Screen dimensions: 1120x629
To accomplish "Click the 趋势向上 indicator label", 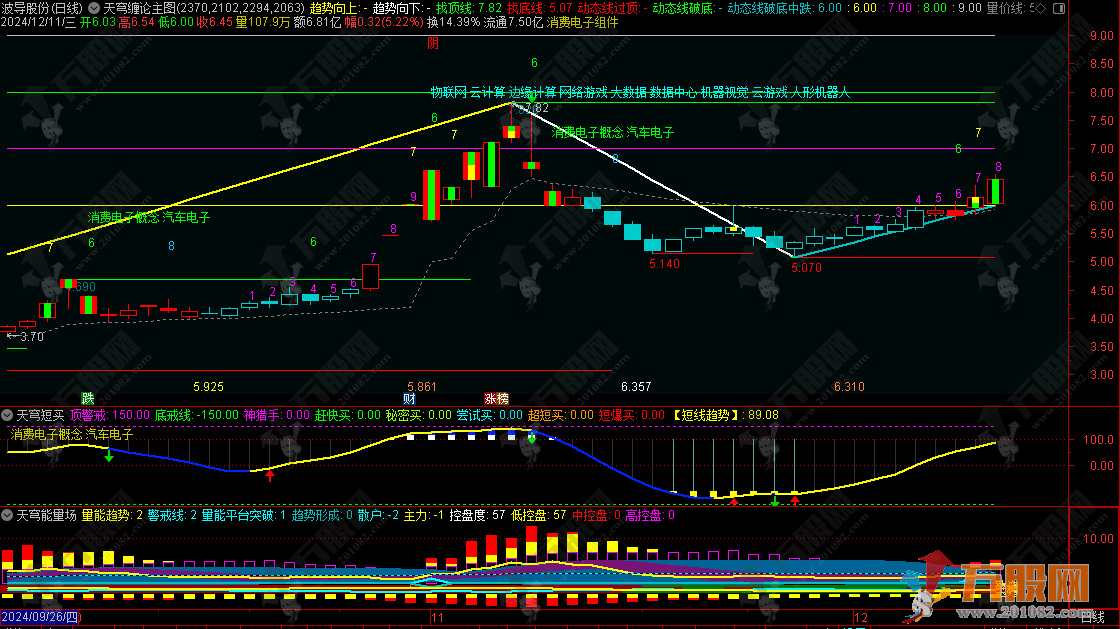I will tap(338, 9).
